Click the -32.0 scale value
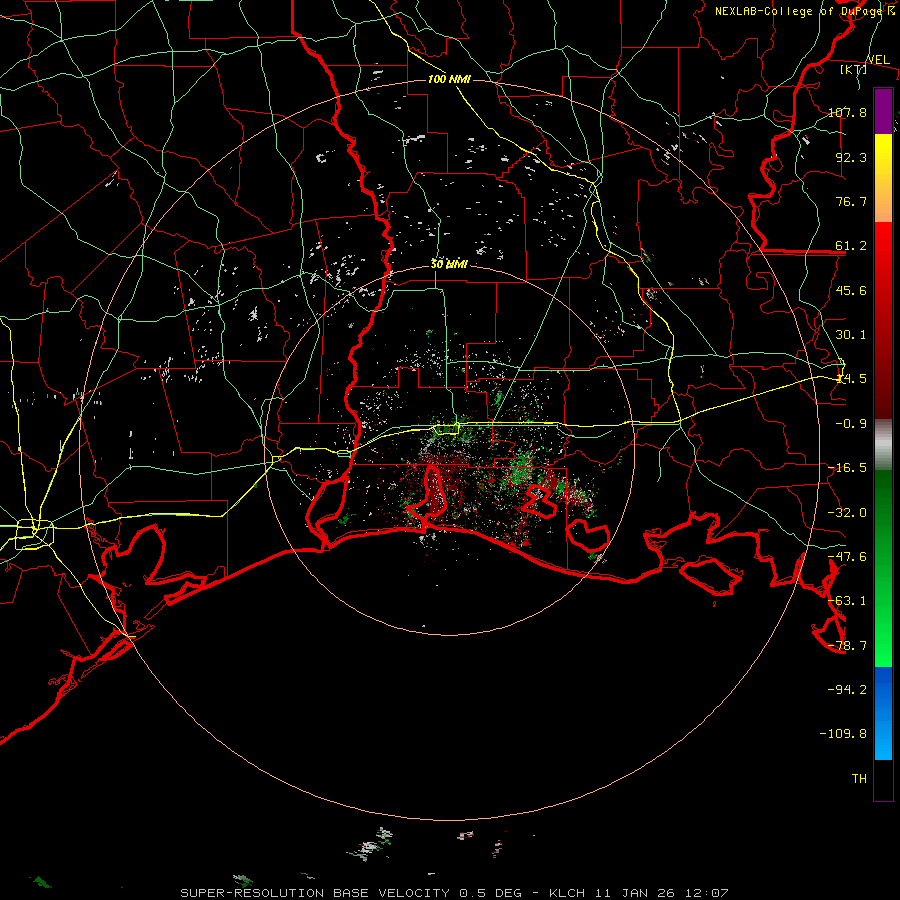 847,513
